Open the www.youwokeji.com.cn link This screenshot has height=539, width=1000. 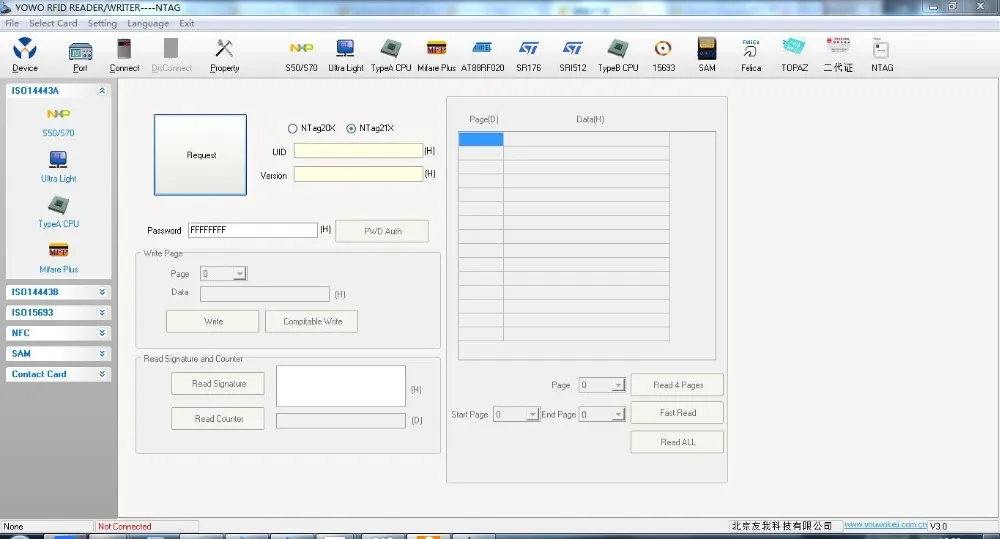pyautogui.click(x=885, y=524)
